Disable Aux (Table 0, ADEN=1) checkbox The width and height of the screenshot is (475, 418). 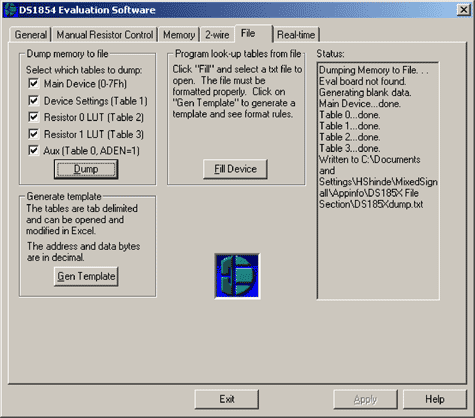34,150
